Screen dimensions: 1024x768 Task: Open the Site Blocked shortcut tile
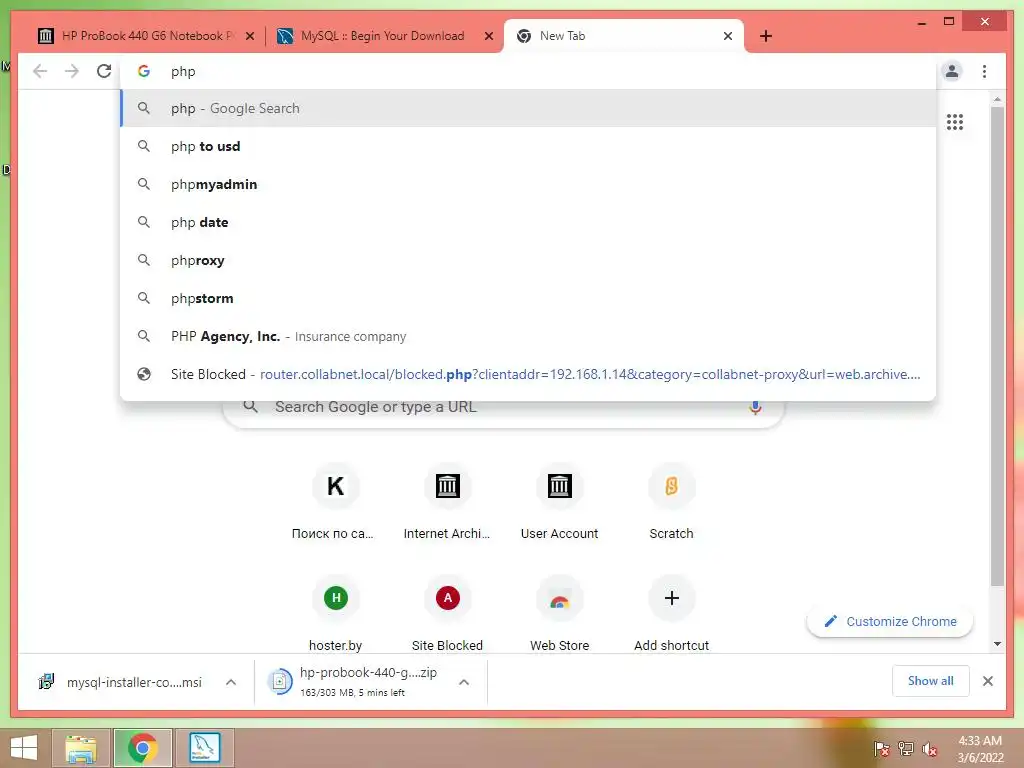[447, 613]
